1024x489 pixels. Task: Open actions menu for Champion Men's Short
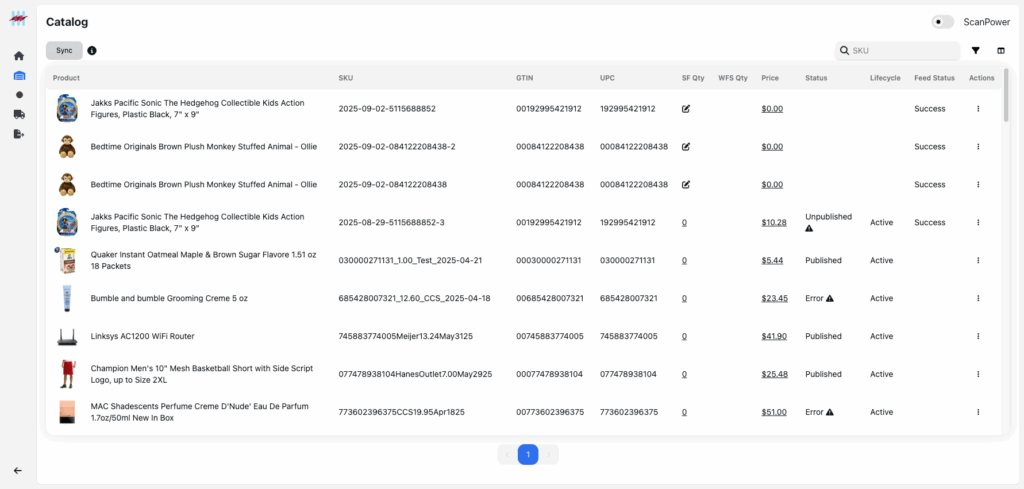click(978, 374)
